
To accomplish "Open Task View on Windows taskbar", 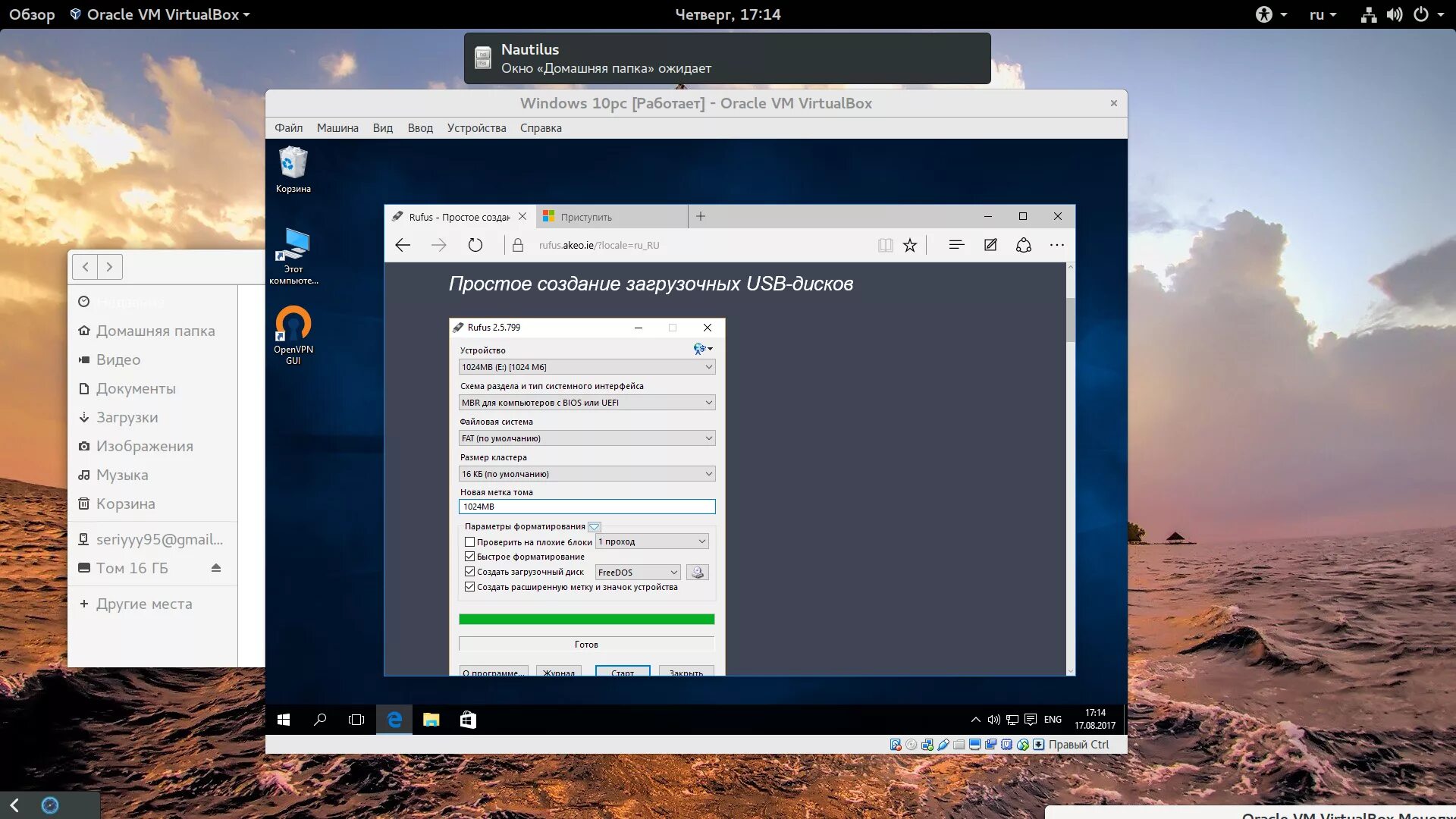I will pyautogui.click(x=356, y=720).
